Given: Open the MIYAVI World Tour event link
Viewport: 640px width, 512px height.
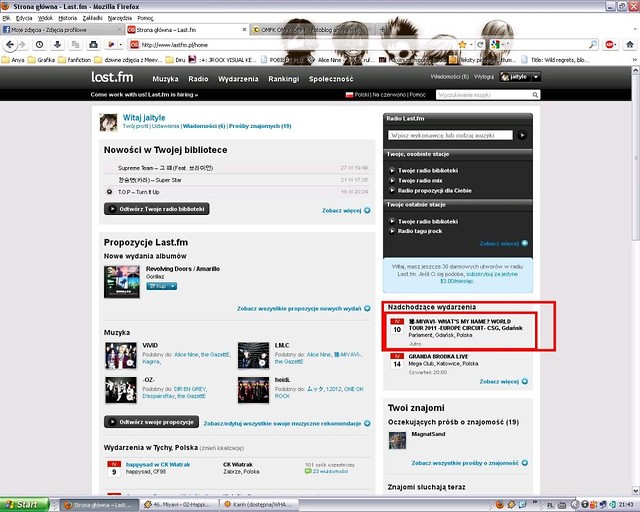Looking at the screenshot, I should coord(465,325).
